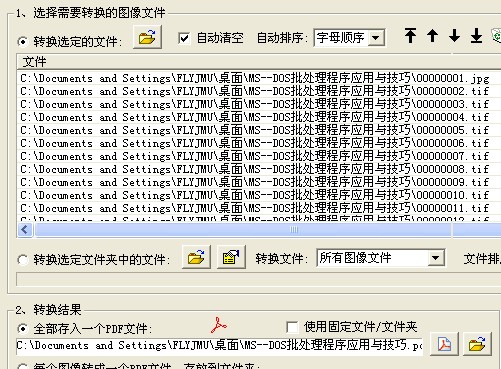Open the file browser to add image files

pos(147,37)
